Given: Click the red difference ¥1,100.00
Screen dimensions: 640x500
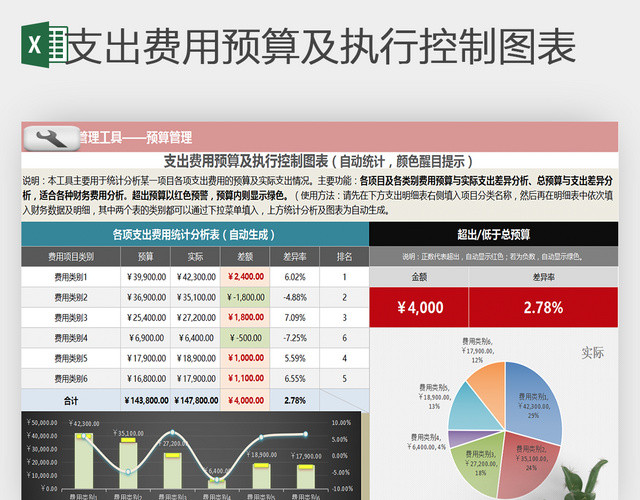Looking at the screenshot, I should coord(246,379).
